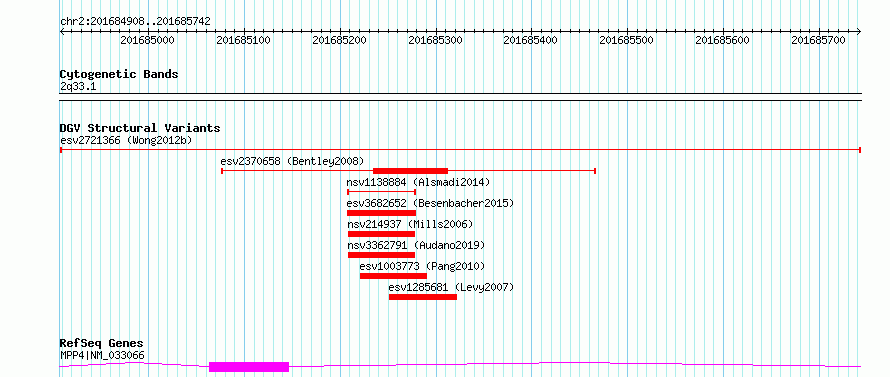Screen dimensions: 890x377
Task: Click the esv1003773 (Pang2010) red bar
Action: pos(393,276)
